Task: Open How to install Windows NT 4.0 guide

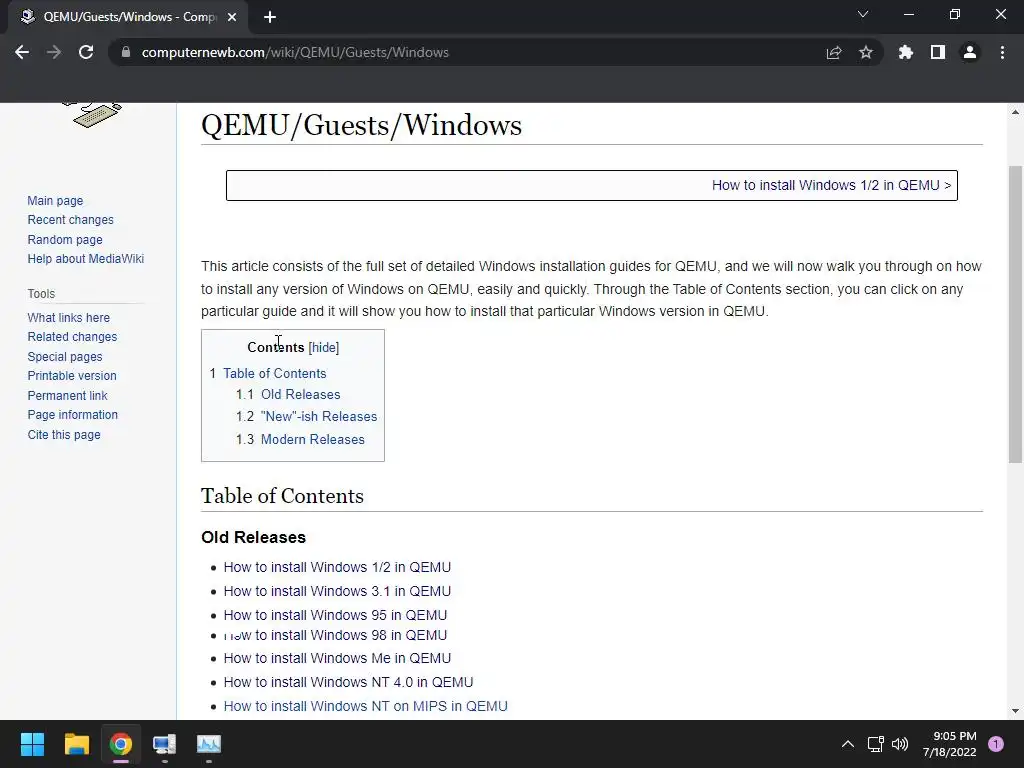Action: [x=348, y=682]
